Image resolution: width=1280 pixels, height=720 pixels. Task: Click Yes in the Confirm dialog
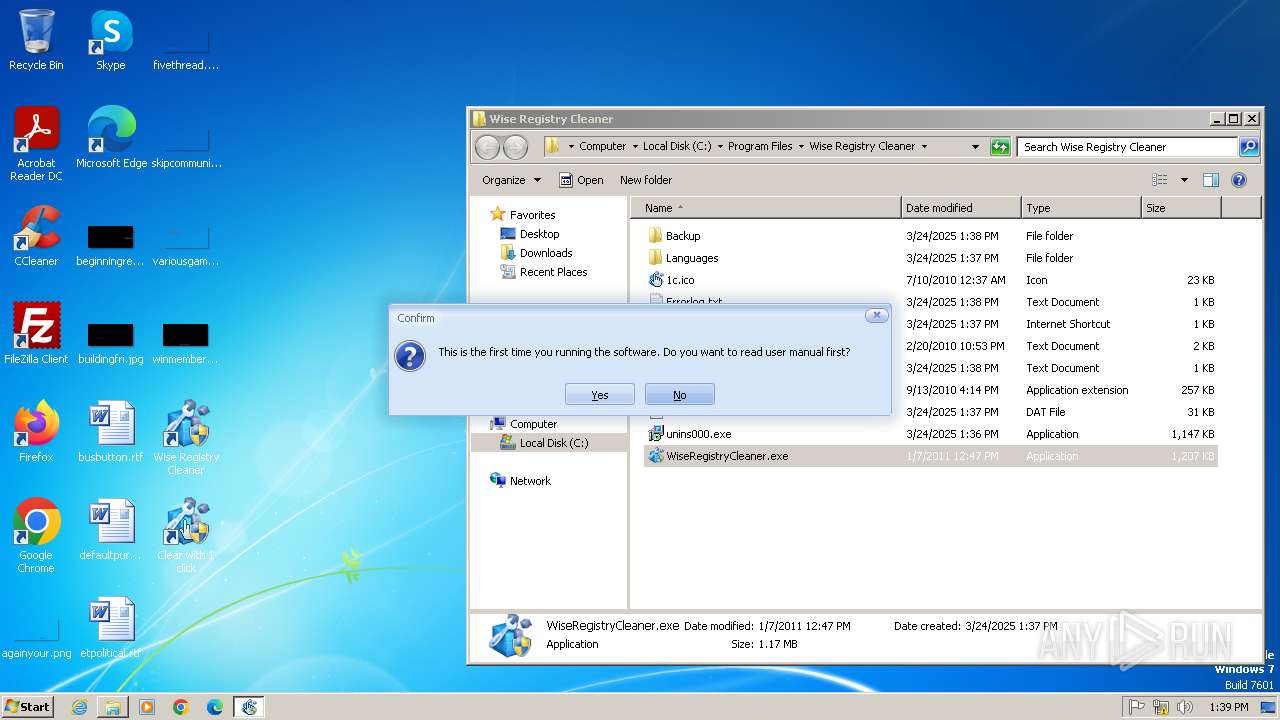(x=600, y=395)
